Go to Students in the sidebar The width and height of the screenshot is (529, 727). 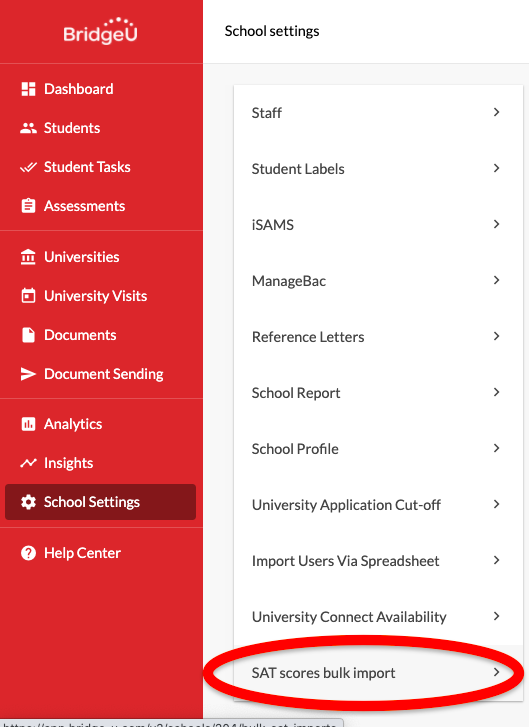pyautogui.click(x=72, y=128)
